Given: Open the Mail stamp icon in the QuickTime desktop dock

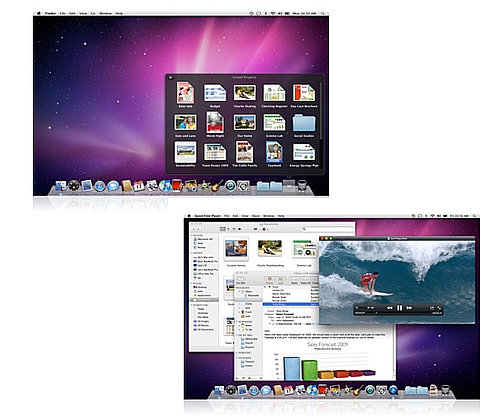Looking at the screenshot, I should (x=242, y=390).
